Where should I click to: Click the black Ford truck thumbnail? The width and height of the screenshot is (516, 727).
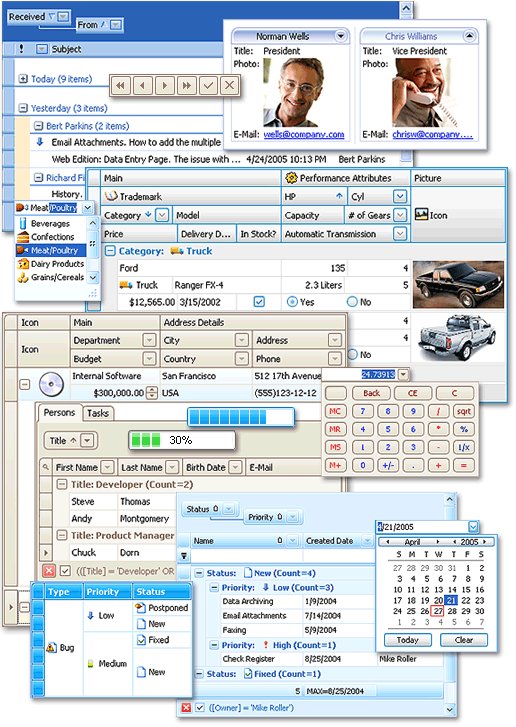[458, 285]
